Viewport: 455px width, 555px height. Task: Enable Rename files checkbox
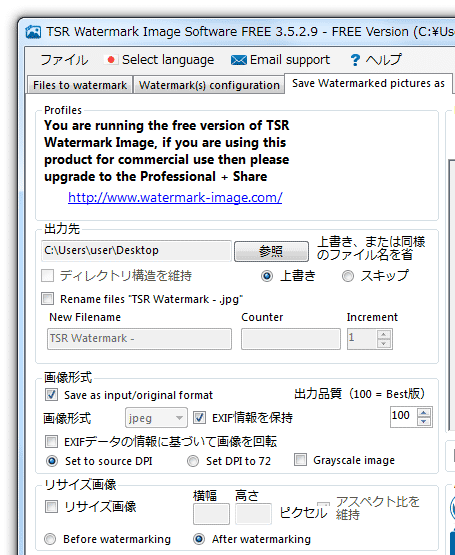point(48,299)
